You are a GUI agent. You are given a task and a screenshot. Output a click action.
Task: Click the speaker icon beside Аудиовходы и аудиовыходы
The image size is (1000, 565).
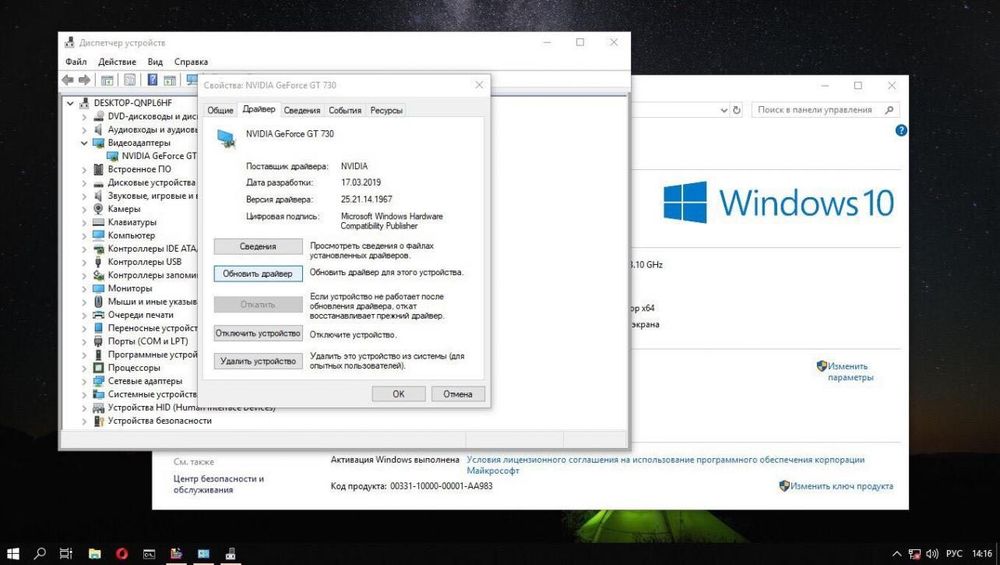pyautogui.click(x=98, y=129)
